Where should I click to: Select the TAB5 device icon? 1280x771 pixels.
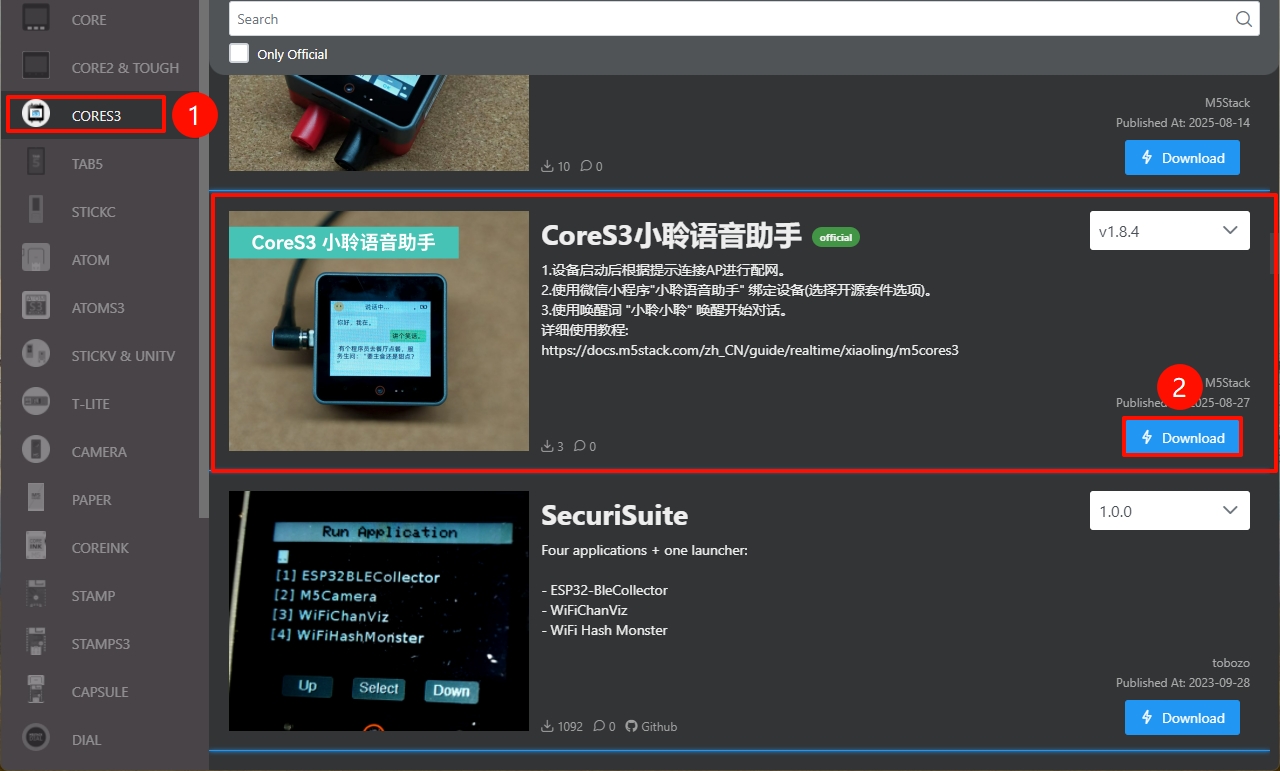(x=36, y=163)
